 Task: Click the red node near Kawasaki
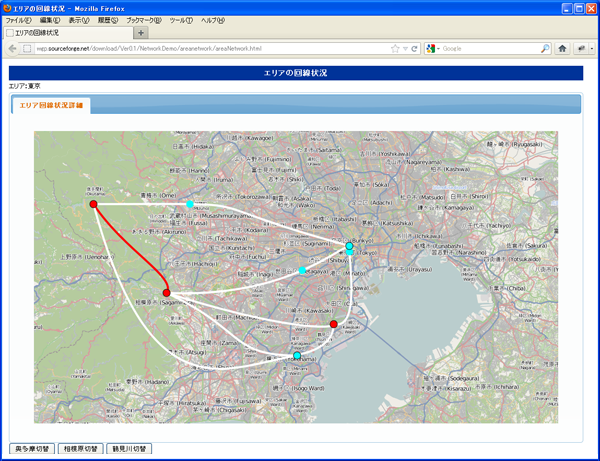333,324
